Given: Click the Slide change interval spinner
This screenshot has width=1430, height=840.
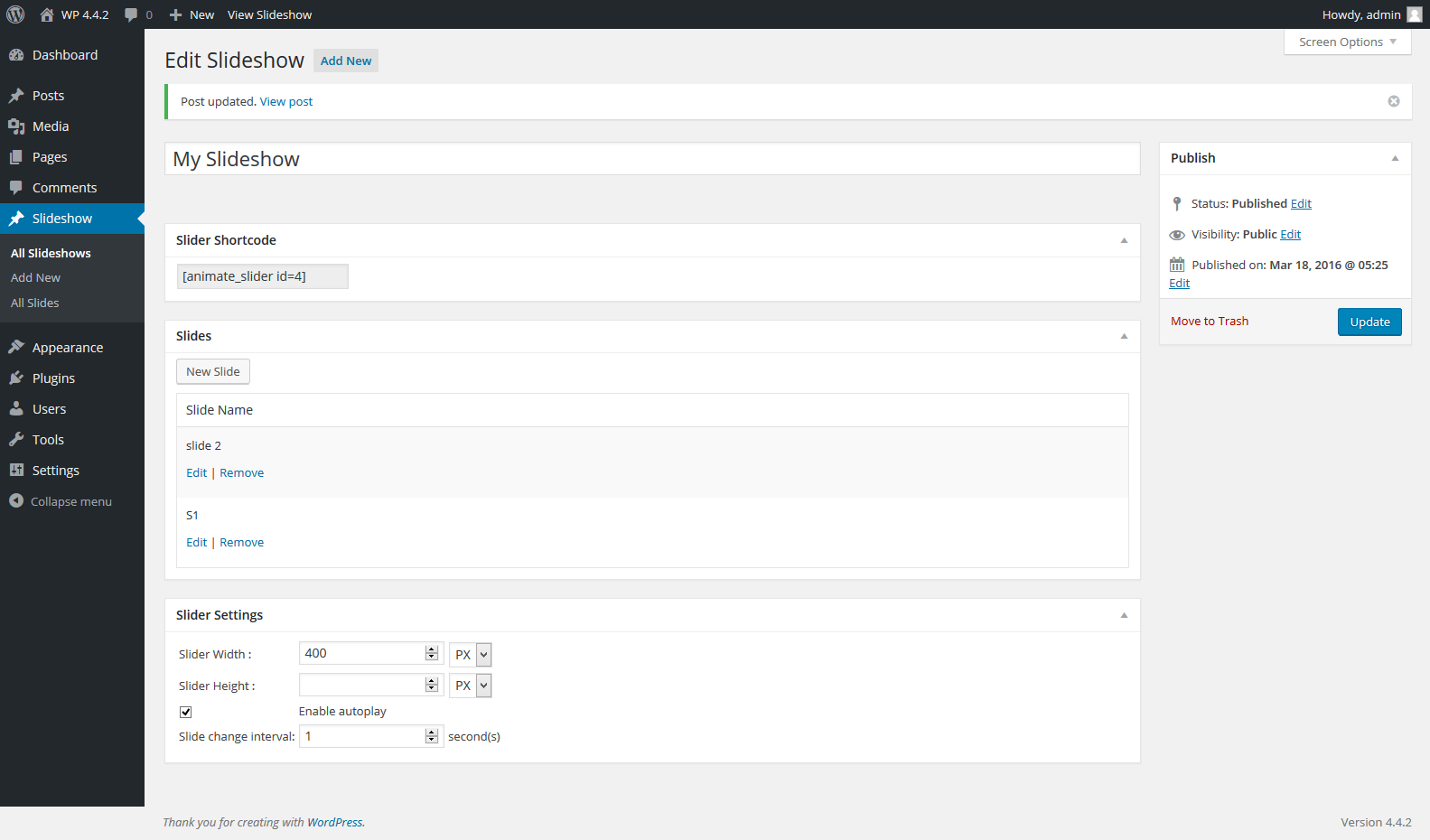Looking at the screenshot, I should (x=432, y=736).
